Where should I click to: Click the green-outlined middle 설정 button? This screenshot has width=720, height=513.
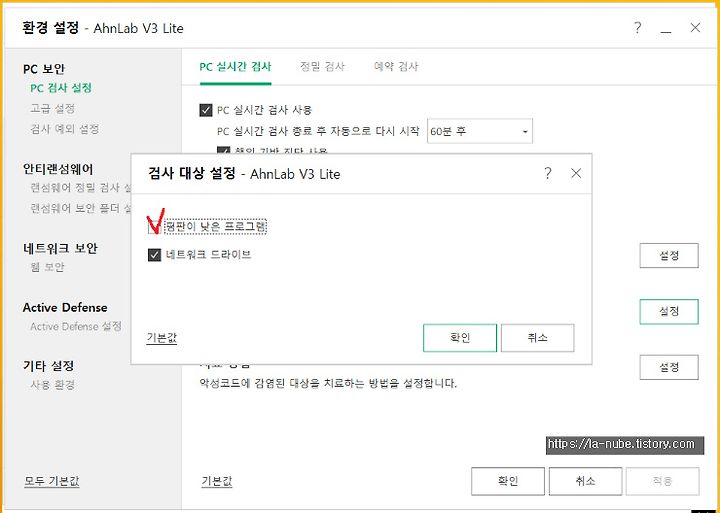click(669, 311)
